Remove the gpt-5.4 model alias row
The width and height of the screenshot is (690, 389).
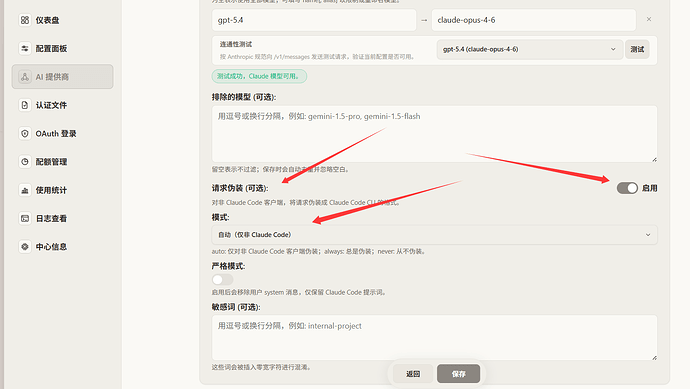(x=649, y=19)
